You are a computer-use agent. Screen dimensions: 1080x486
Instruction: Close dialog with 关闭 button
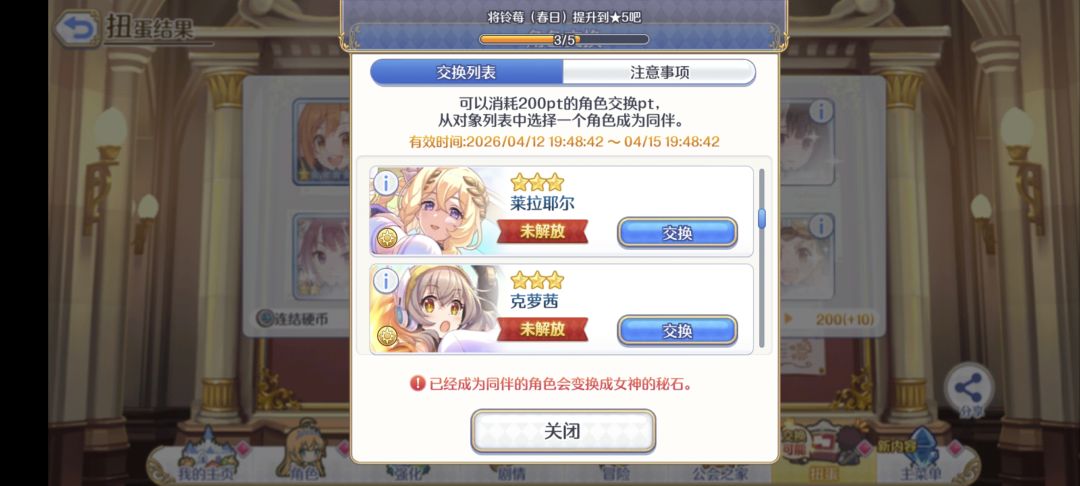coord(563,431)
